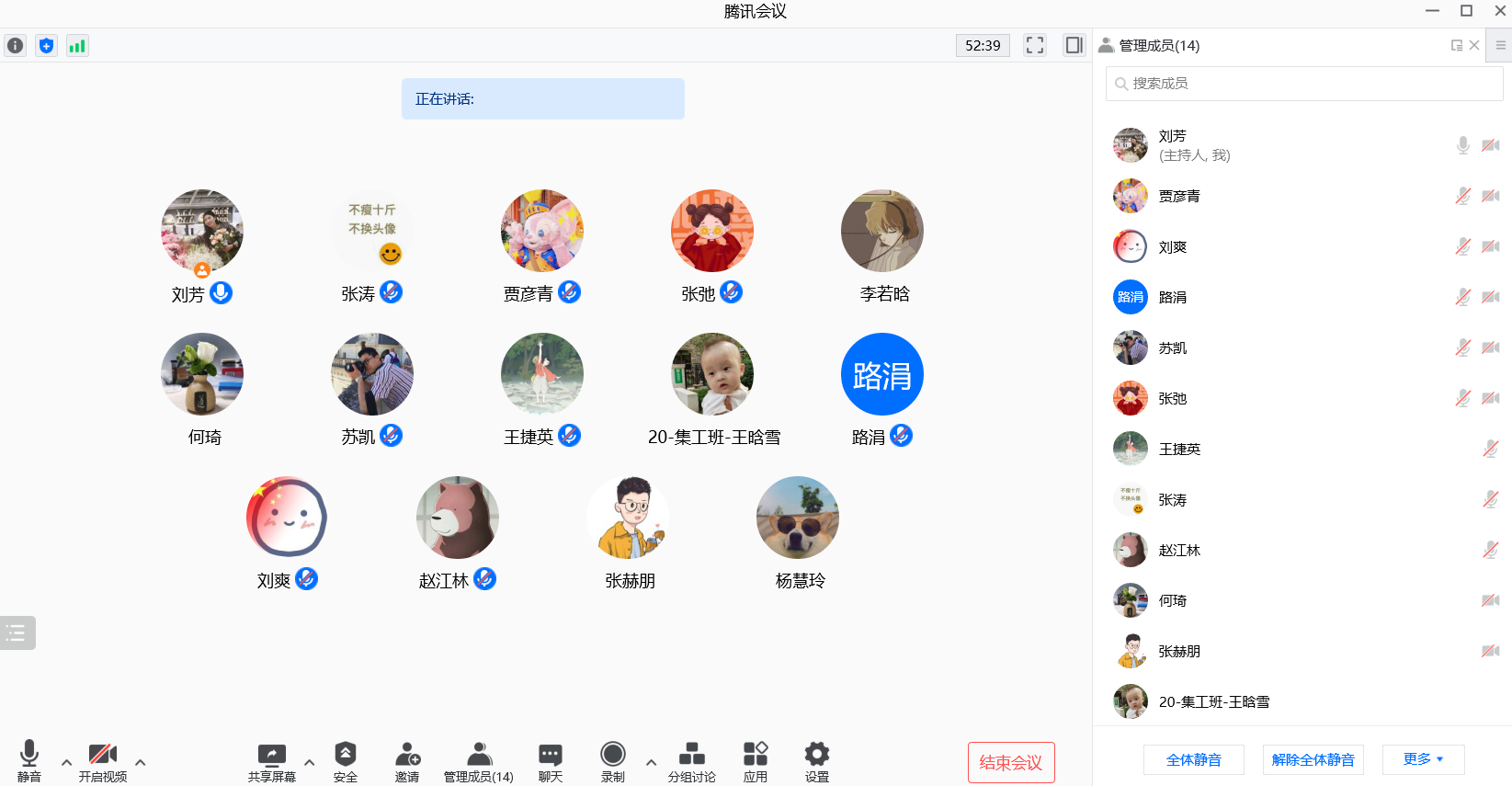Click 王捷英 avatar in gallery
The height and width of the screenshot is (786, 1512).
[x=542, y=374]
